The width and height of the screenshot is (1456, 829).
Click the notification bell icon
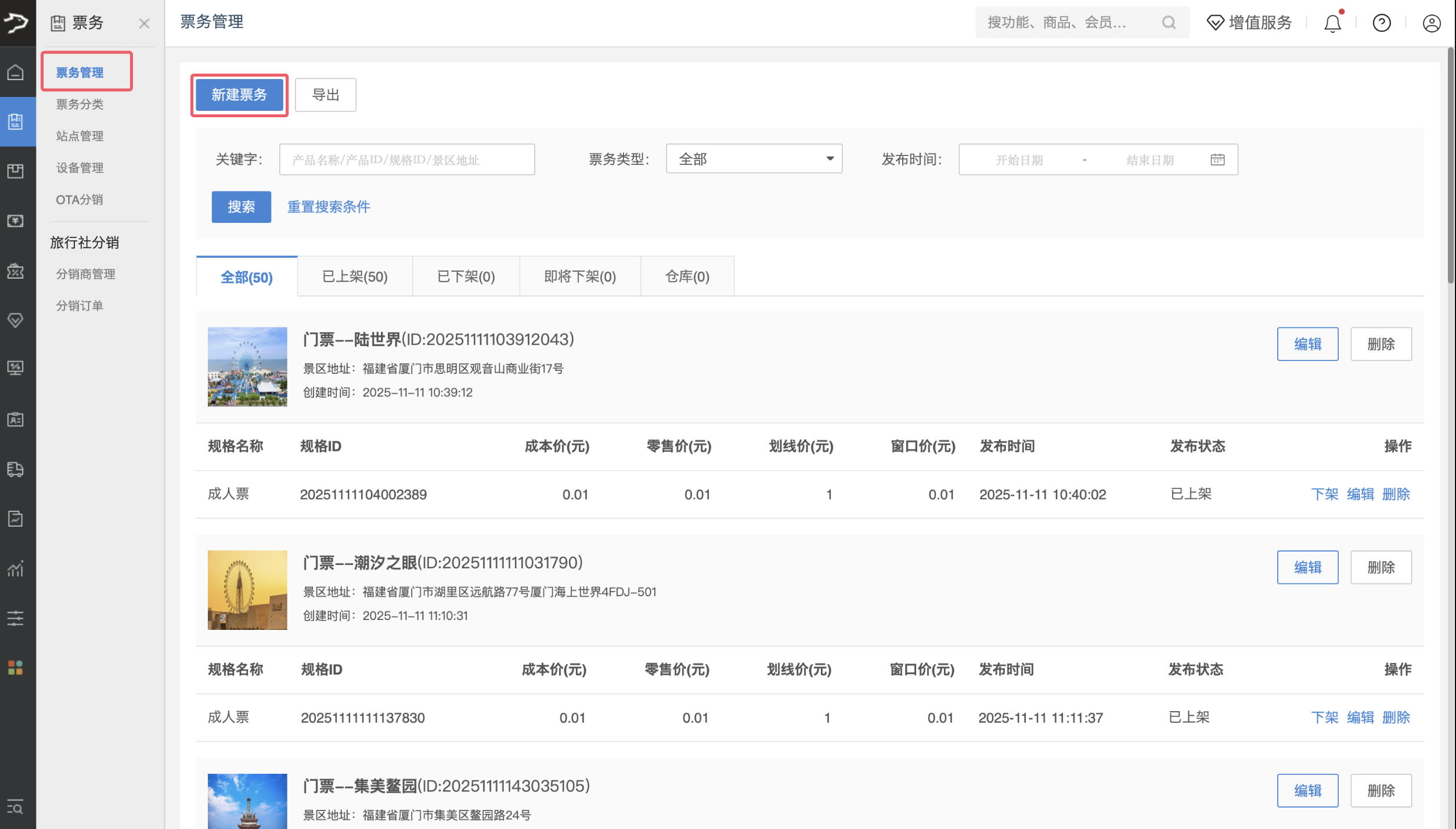(x=1332, y=23)
